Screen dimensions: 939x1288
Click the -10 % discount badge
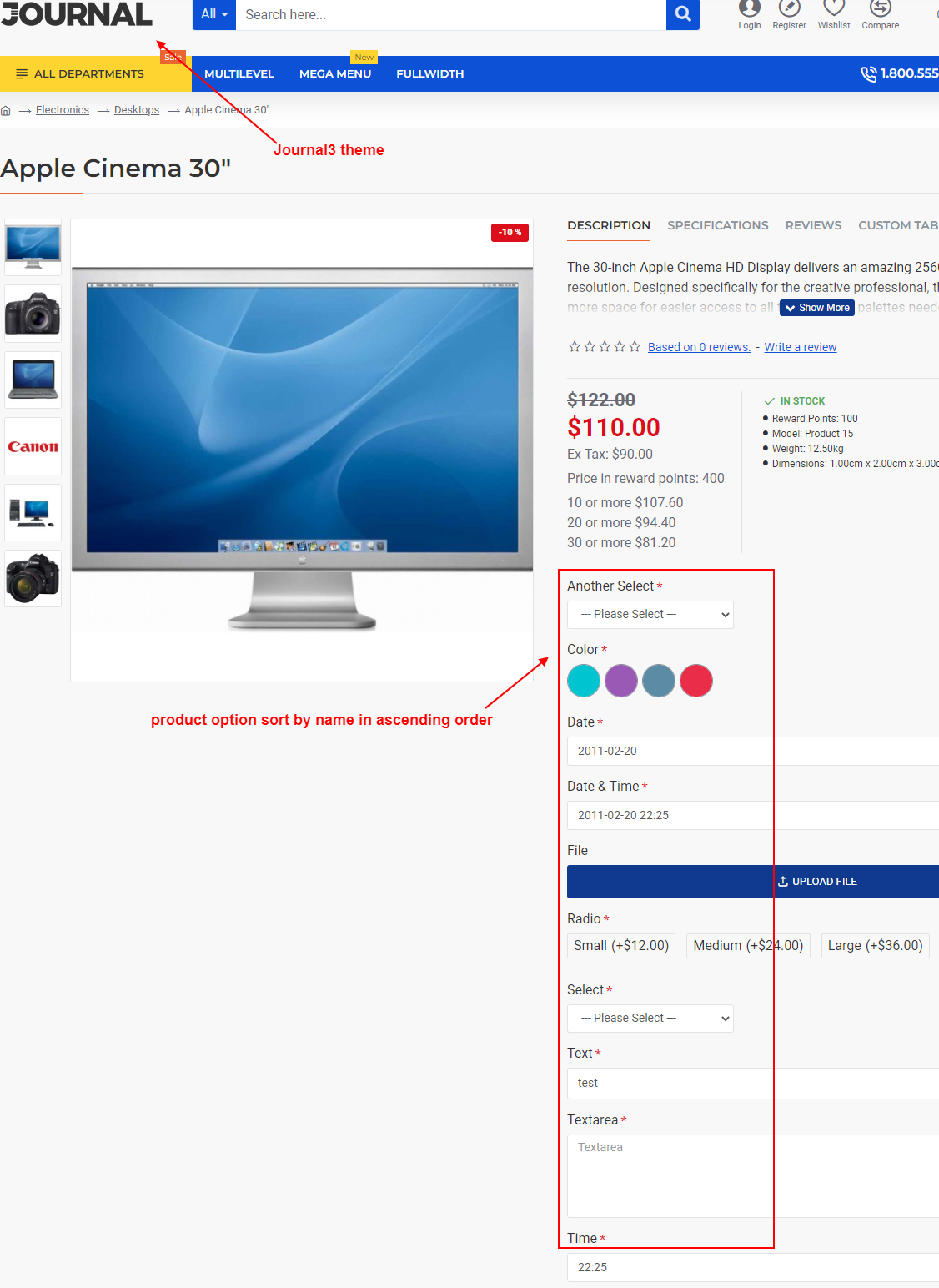coord(510,232)
